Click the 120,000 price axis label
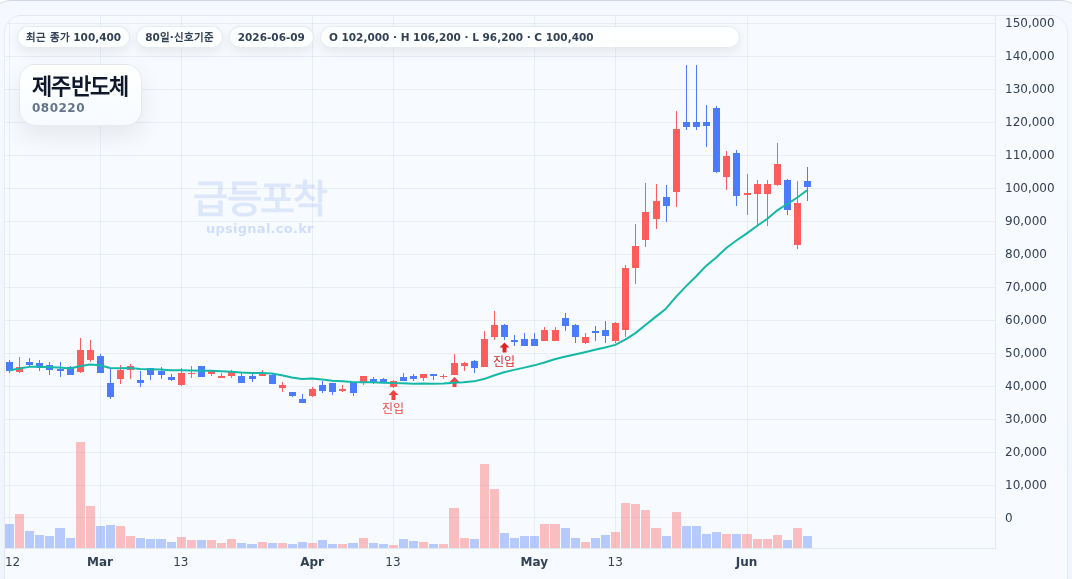 [1030, 122]
